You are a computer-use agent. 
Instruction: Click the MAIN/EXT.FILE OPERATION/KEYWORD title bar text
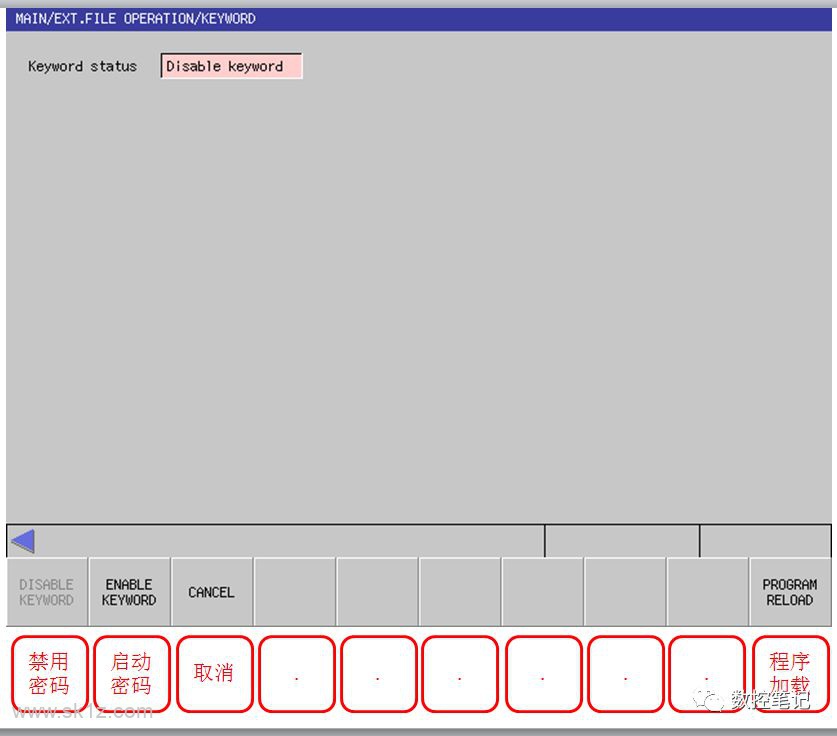pyautogui.click(x=135, y=19)
